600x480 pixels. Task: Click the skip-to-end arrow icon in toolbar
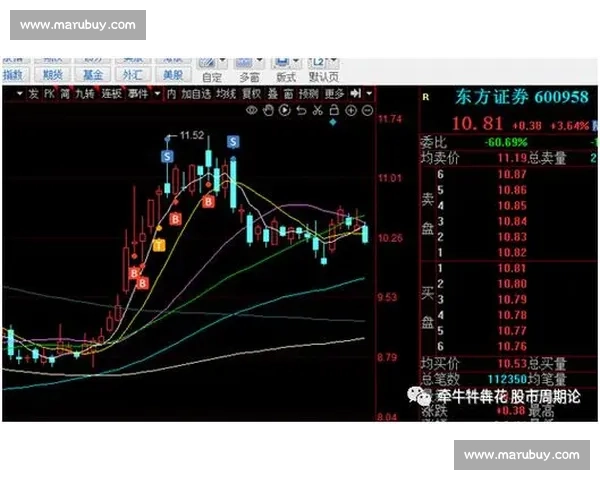(x=356, y=93)
